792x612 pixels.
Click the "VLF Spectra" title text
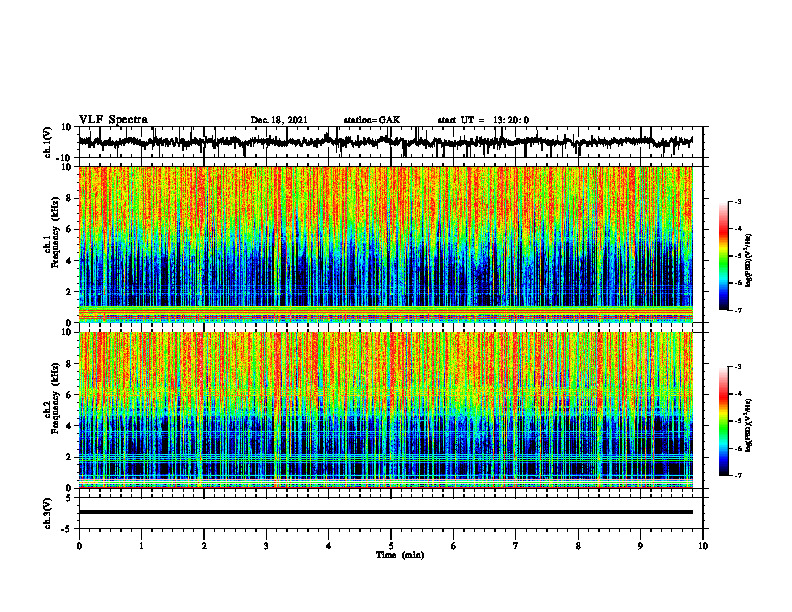pos(113,120)
